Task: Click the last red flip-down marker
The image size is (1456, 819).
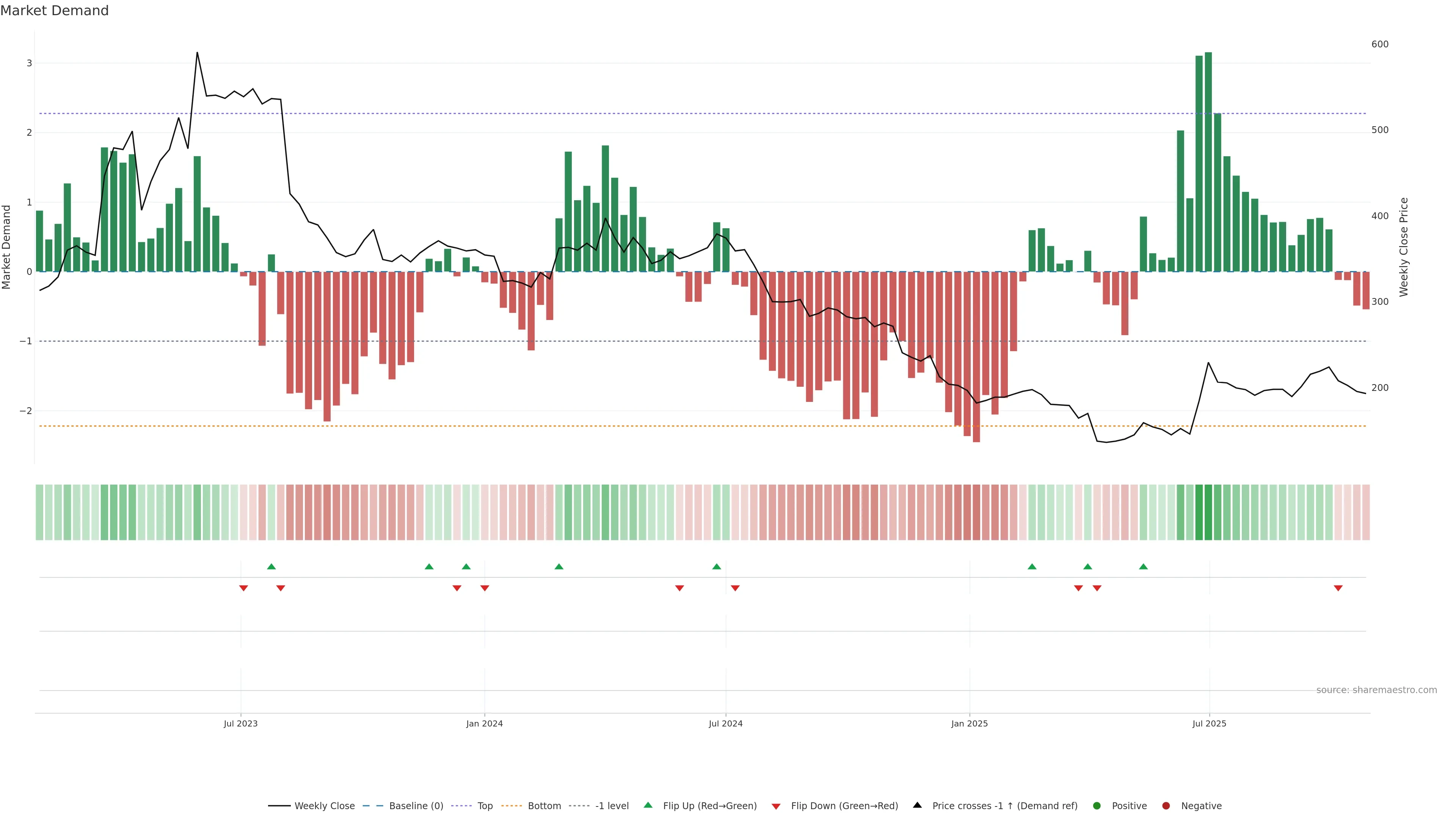Action: 1338,588
